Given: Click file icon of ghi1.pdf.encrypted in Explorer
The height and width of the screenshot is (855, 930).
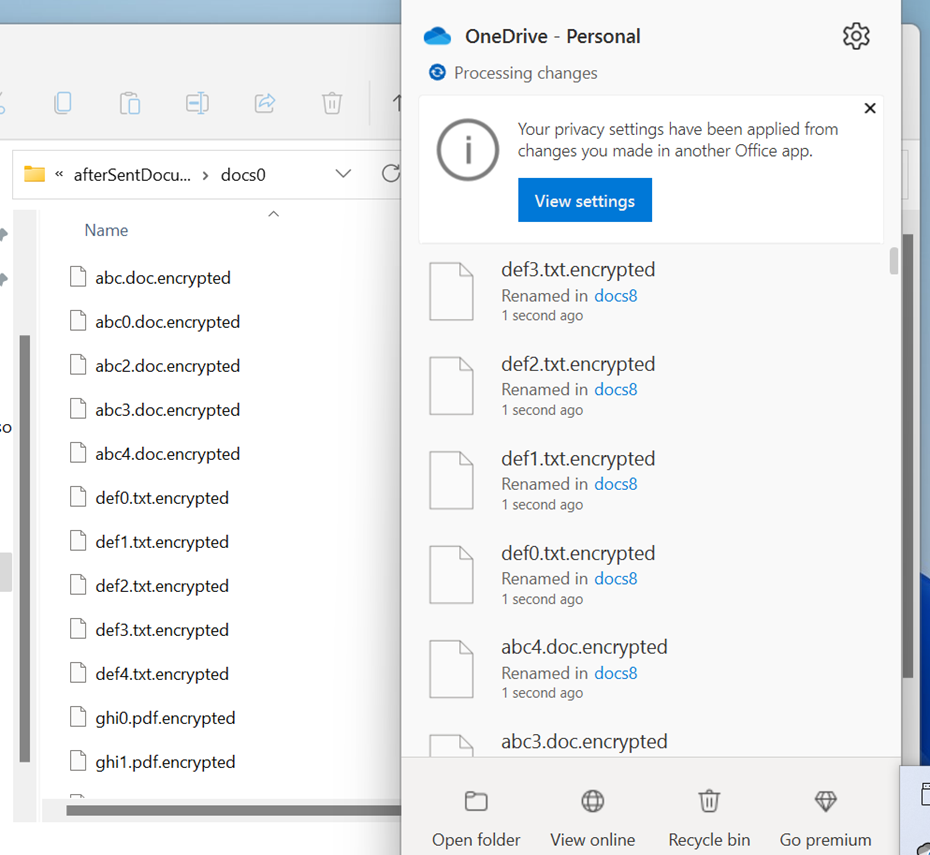Looking at the screenshot, I should click(78, 760).
